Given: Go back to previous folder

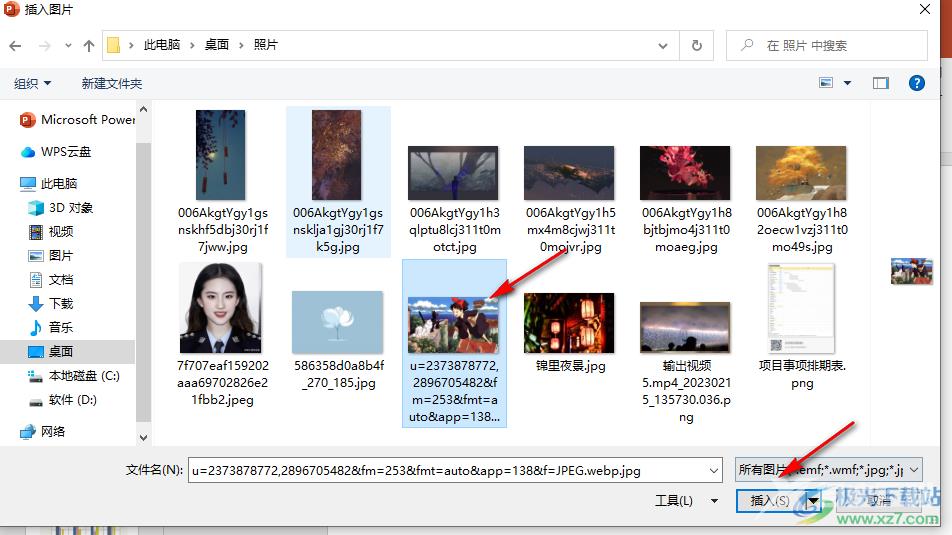Looking at the screenshot, I should point(15,46).
